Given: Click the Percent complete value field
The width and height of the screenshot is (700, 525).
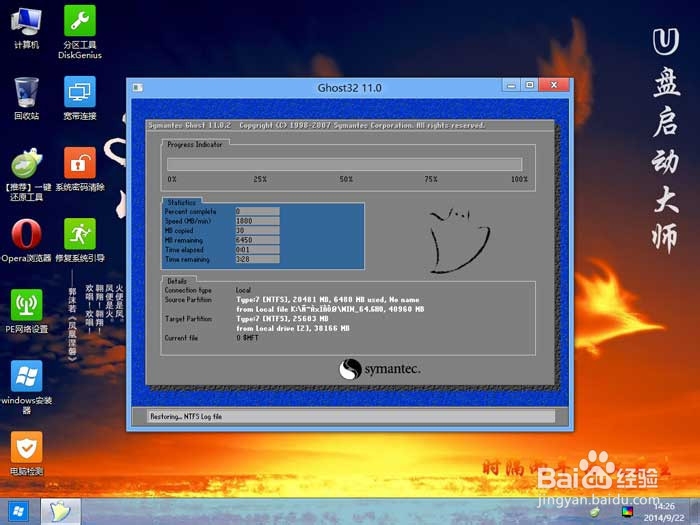Looking at the screenshot, I should point(257,212).
